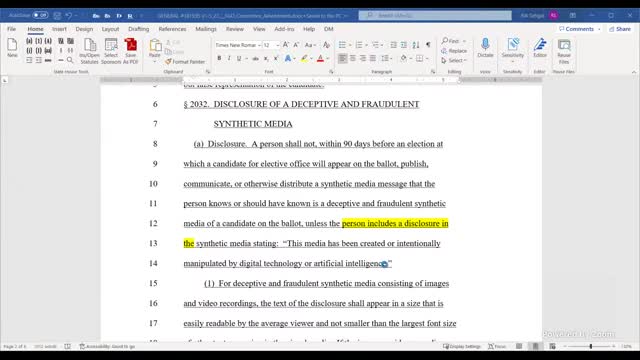Click the search box in title bar

(x=435, y=15)
